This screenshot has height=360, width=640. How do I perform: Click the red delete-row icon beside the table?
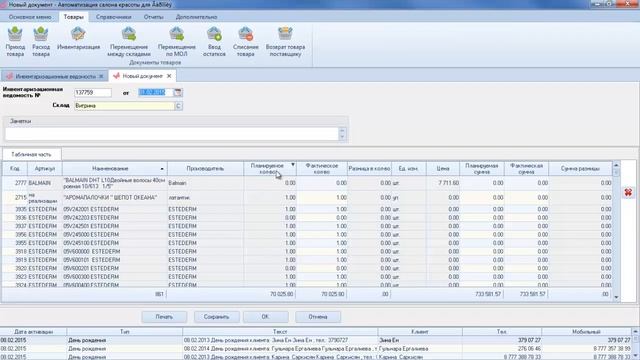628,192
